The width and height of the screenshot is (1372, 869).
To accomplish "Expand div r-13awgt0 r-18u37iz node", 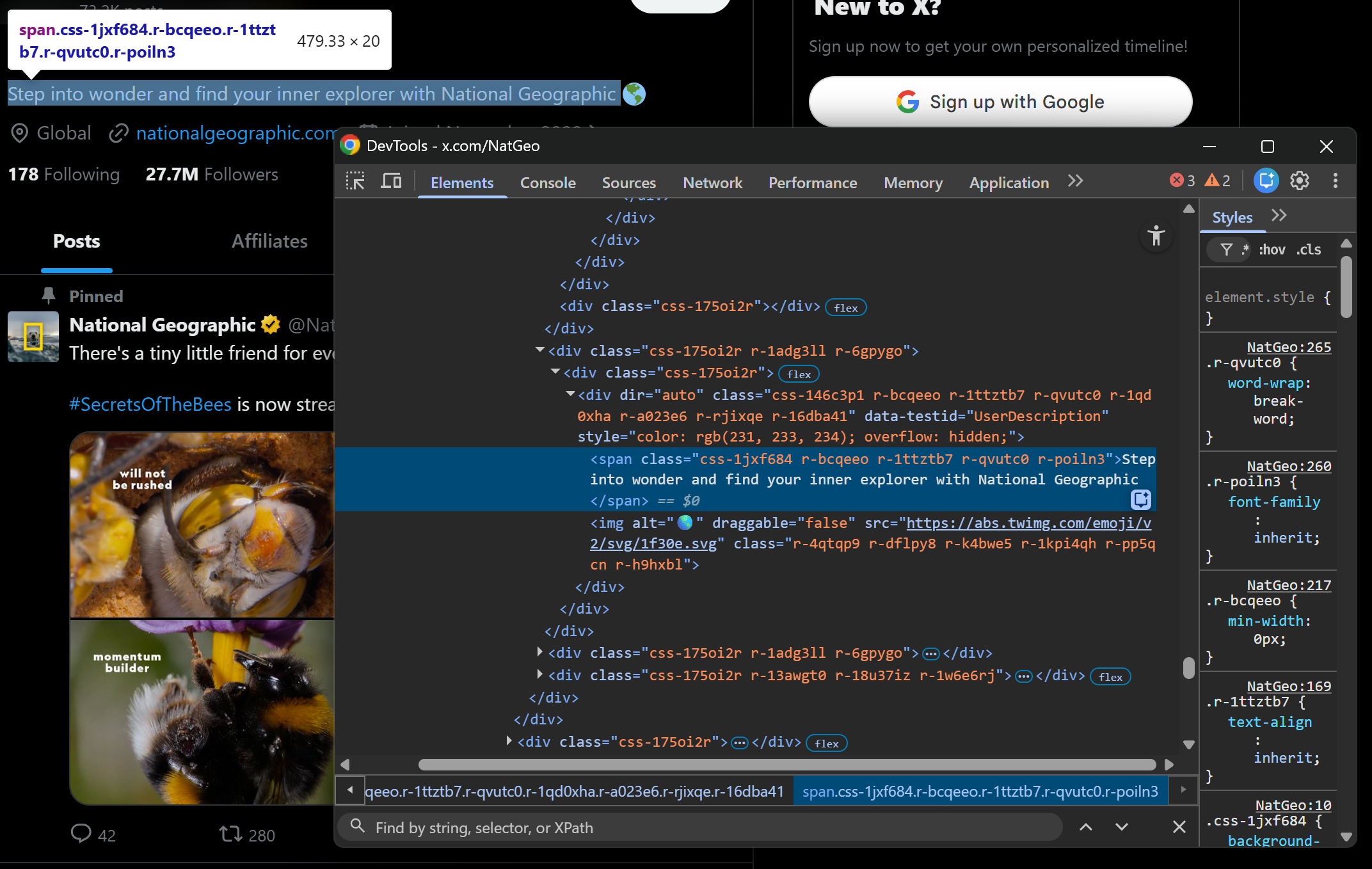I will [x=540, y=674].
